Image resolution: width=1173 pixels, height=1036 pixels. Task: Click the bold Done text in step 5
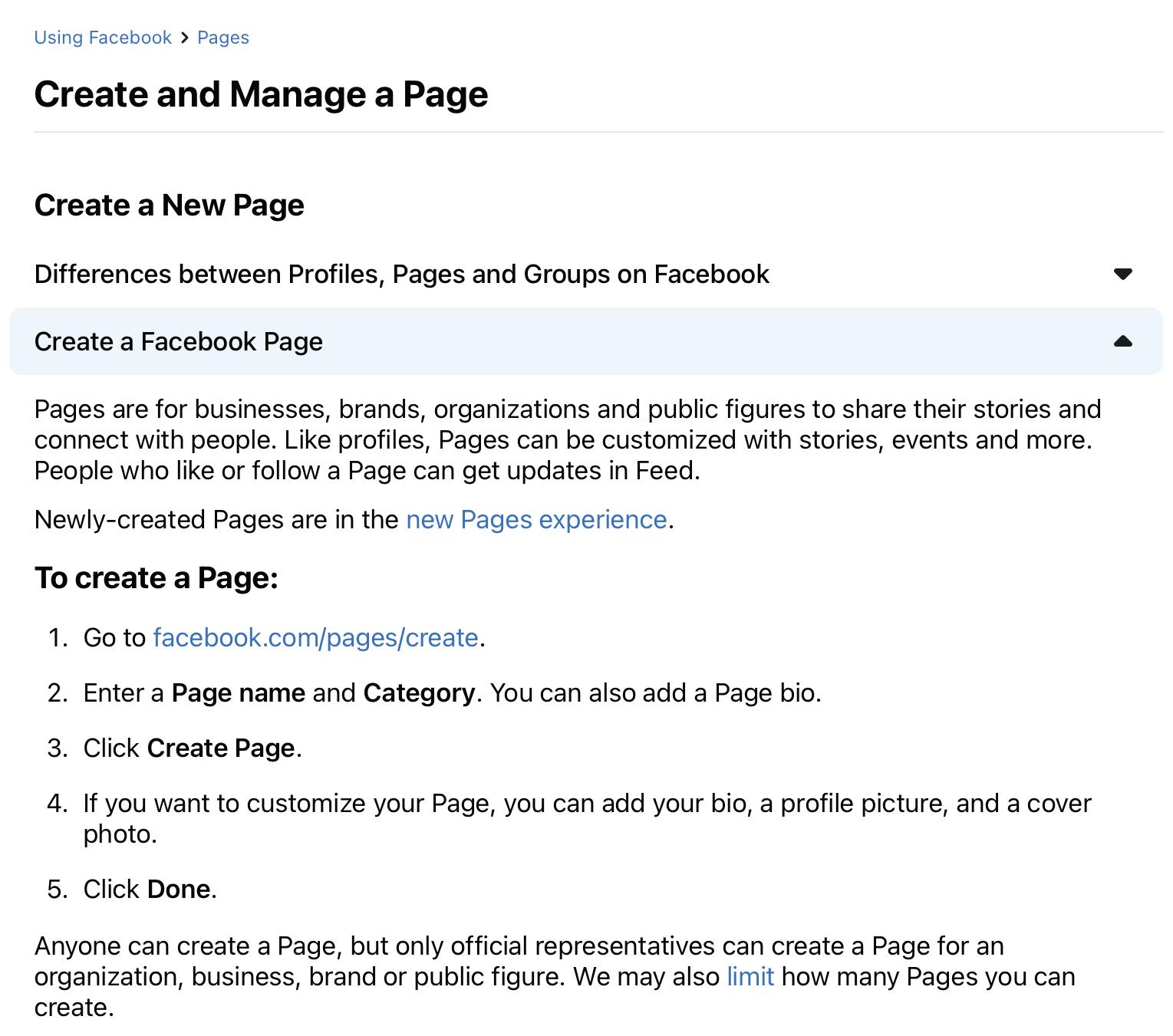tap(179, 889)
